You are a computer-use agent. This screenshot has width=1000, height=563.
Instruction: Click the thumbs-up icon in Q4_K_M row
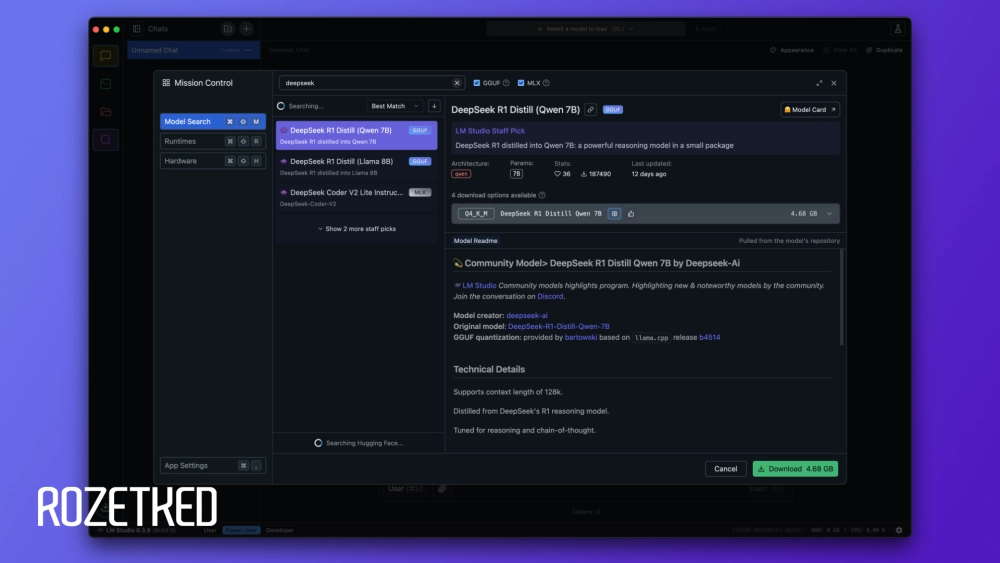coord(631,213)
